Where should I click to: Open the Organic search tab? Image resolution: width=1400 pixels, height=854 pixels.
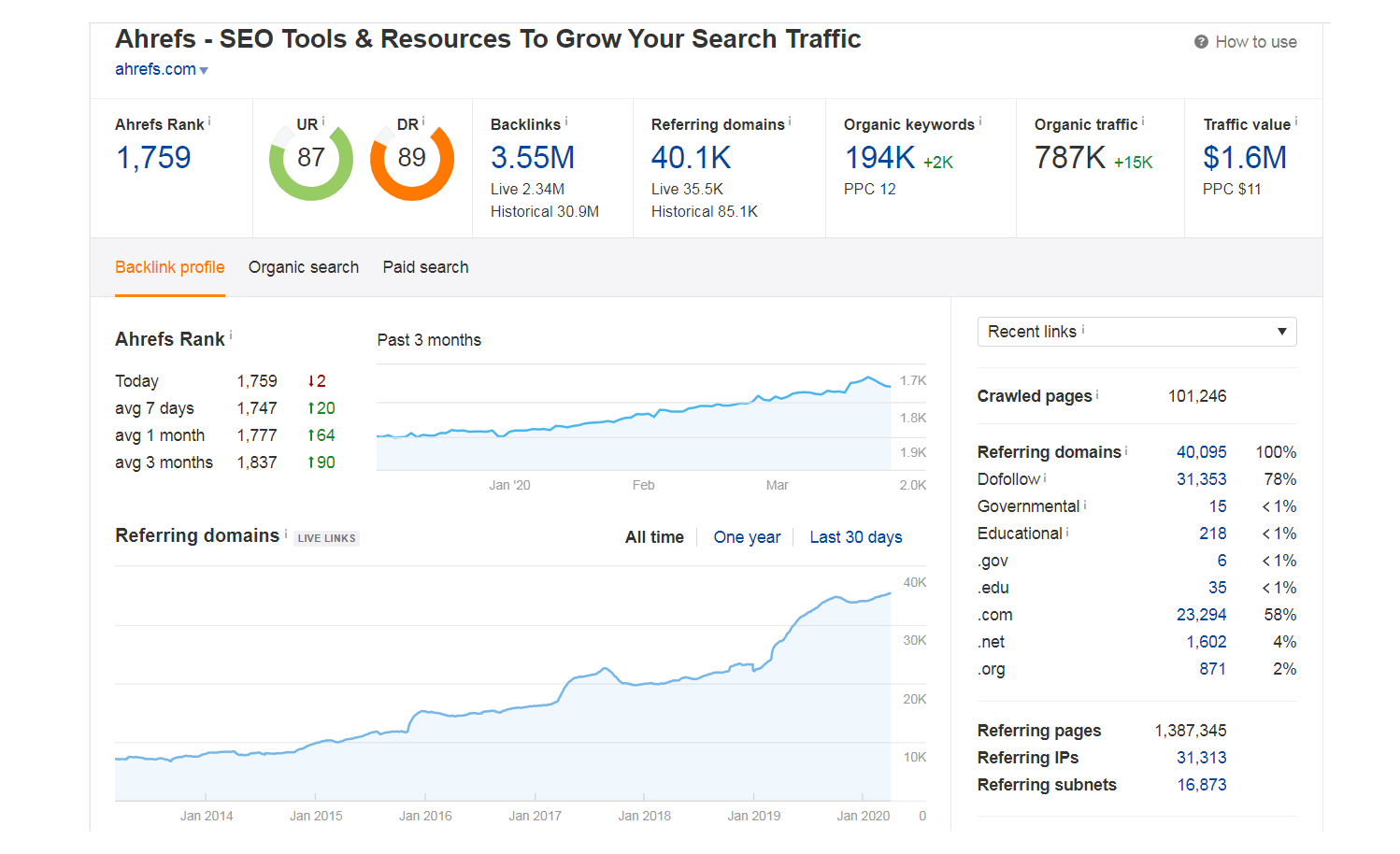point(304,267)
